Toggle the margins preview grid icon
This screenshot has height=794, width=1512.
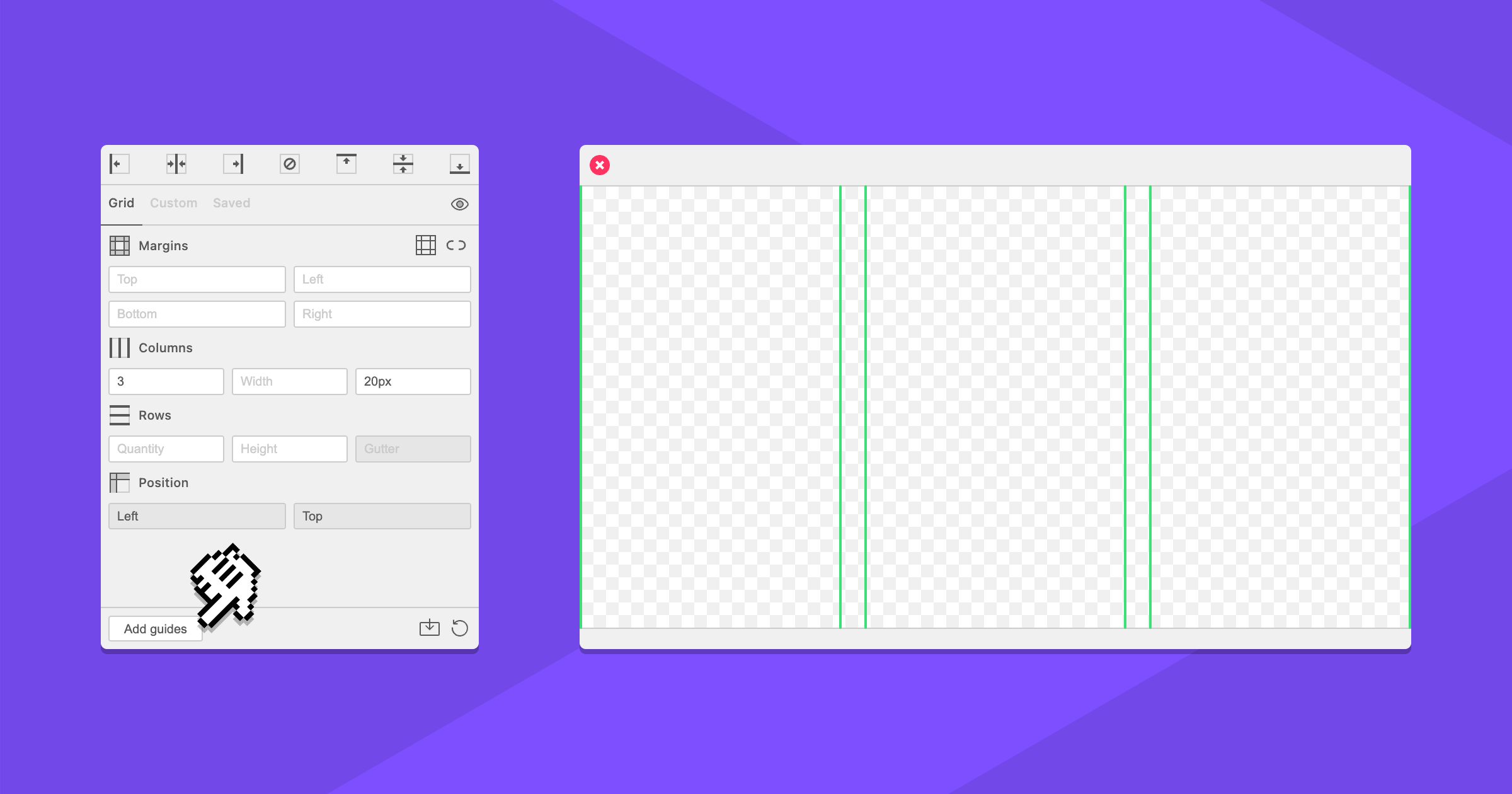point(426,245)
